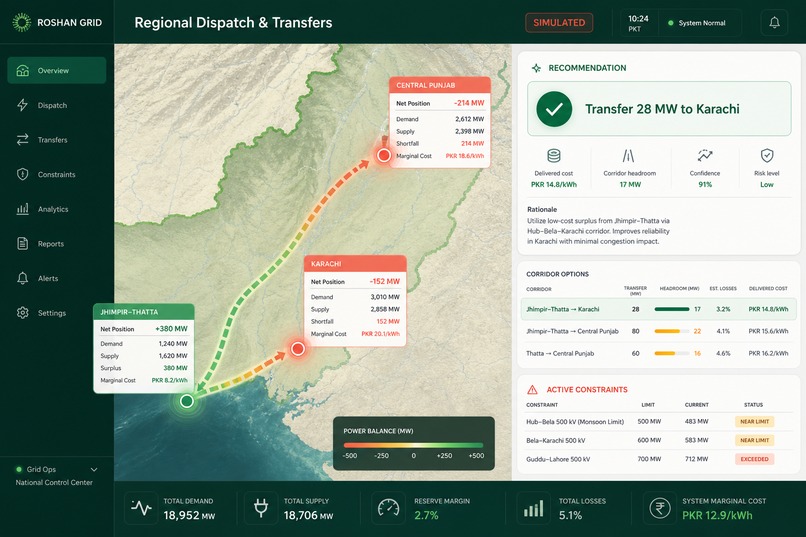Select Jhimpir-Thatta → Central Punjab corridor row

click(658, 331)
